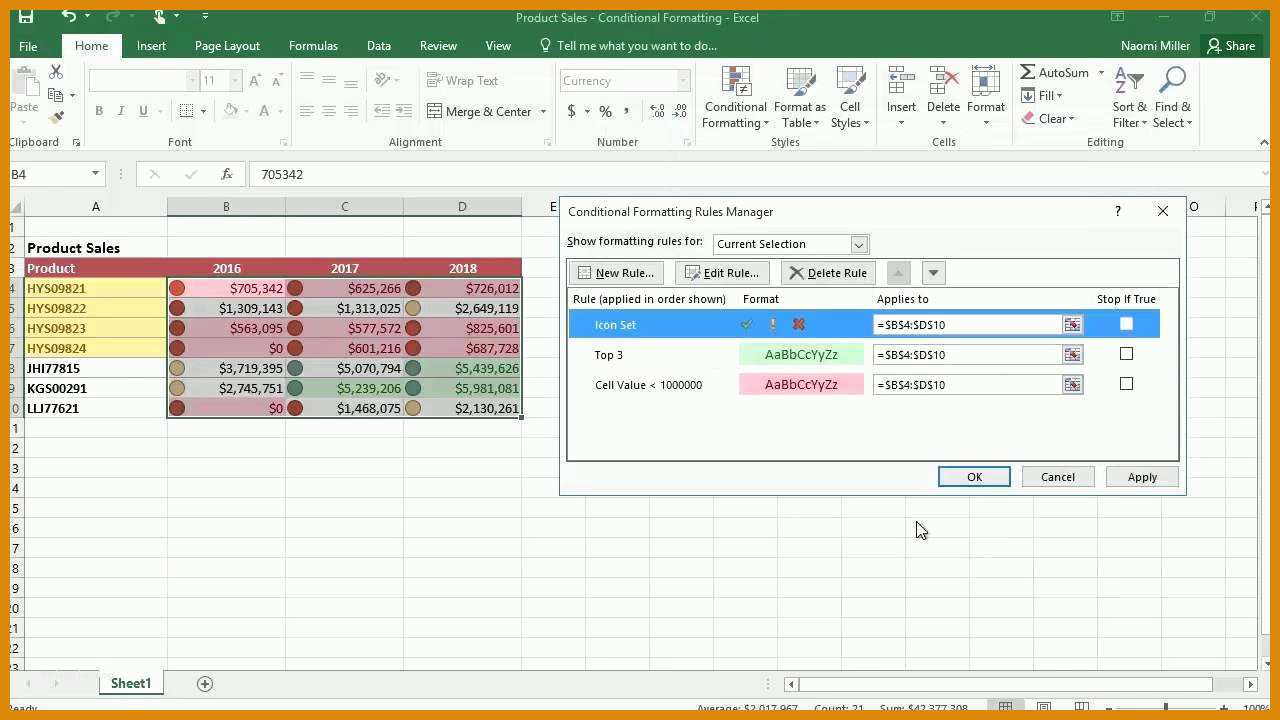Click range selector icon for Top 3 rule

(1072, 354)
